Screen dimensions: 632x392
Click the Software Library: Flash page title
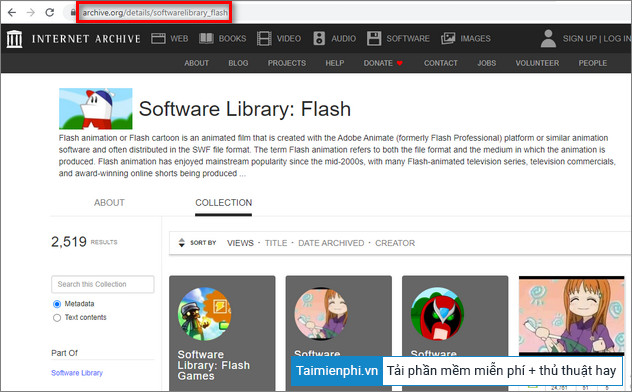[245, 109]
